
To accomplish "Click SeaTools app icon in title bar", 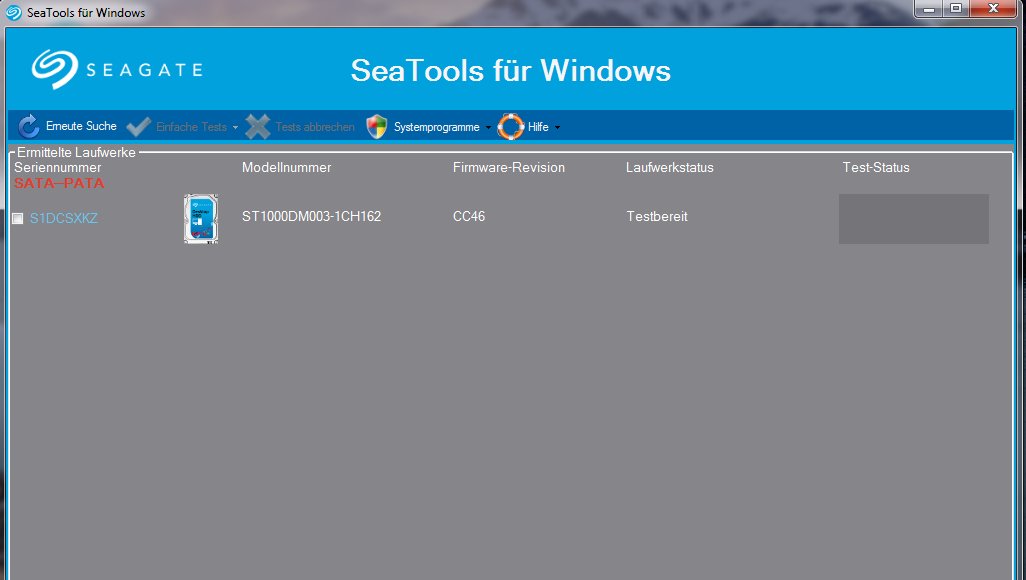I will click(x=13, y=12).
